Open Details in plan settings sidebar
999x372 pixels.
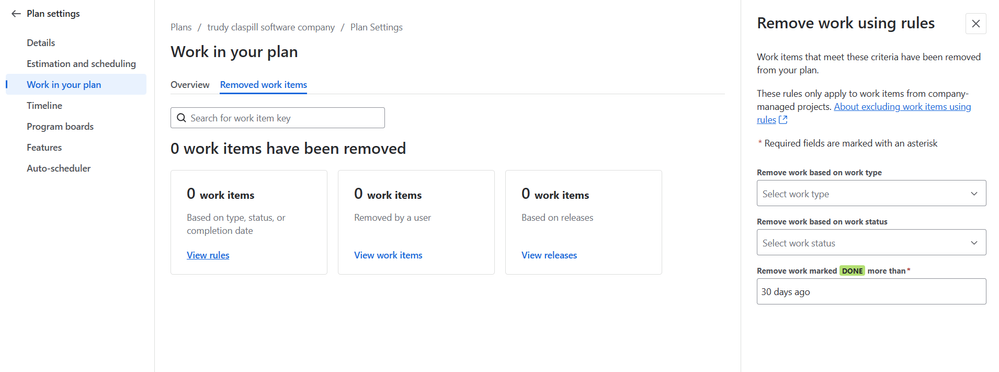click(41, 43)
